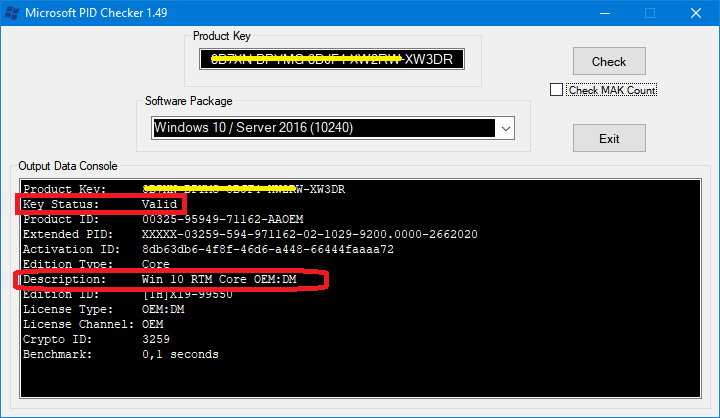Click the 'License Type: OEM:DM' line
Viewport: 720px width, 418px height.
[x=104, y=309]
